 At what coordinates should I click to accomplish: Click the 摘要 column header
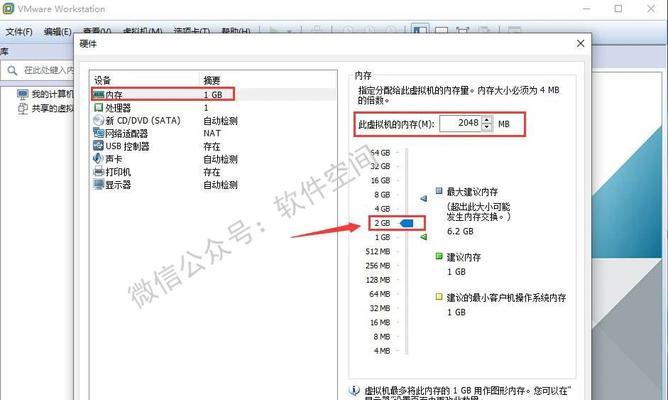point(211,80)
